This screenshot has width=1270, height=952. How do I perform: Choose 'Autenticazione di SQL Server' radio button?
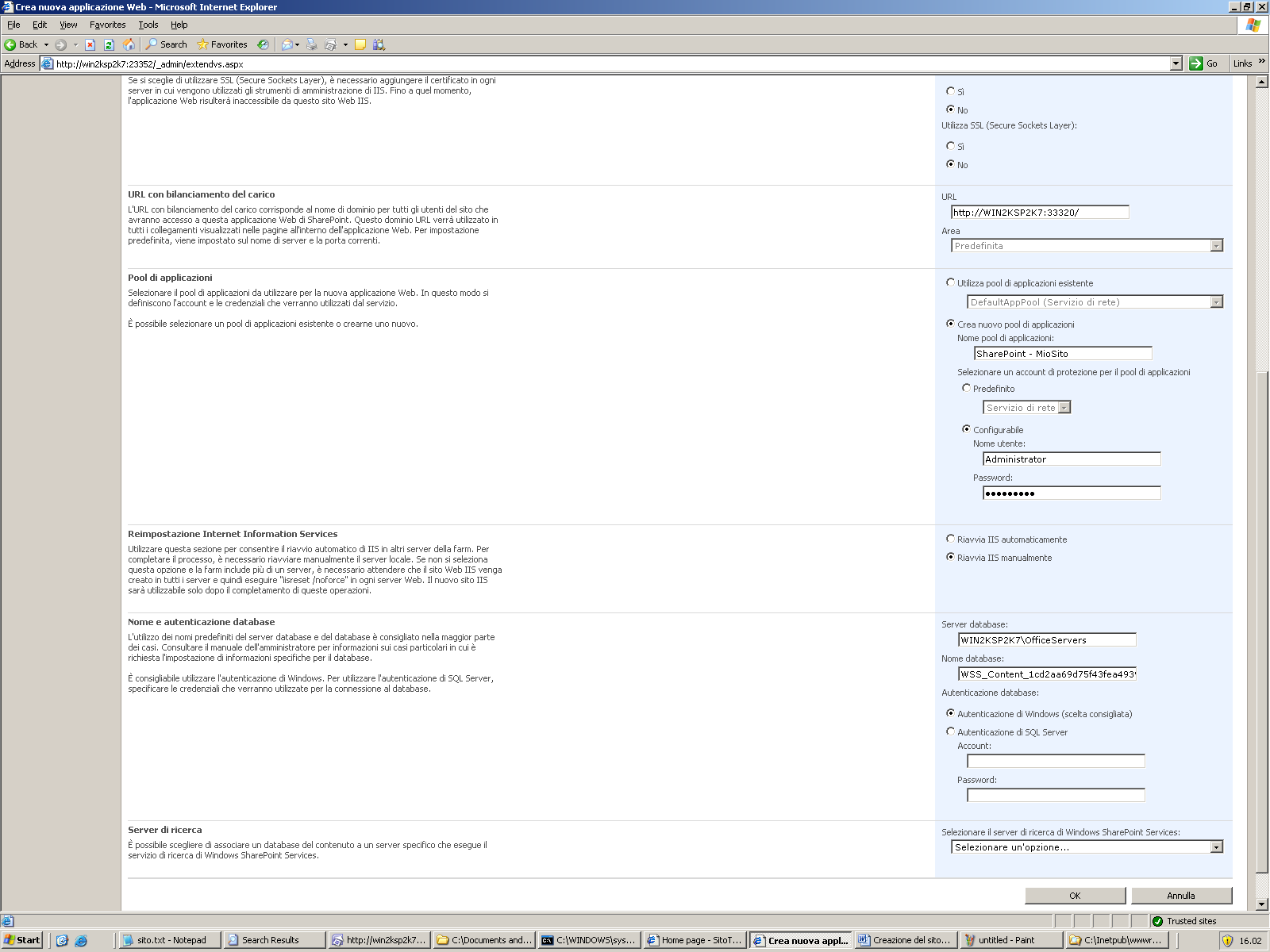tap(950, 731)
